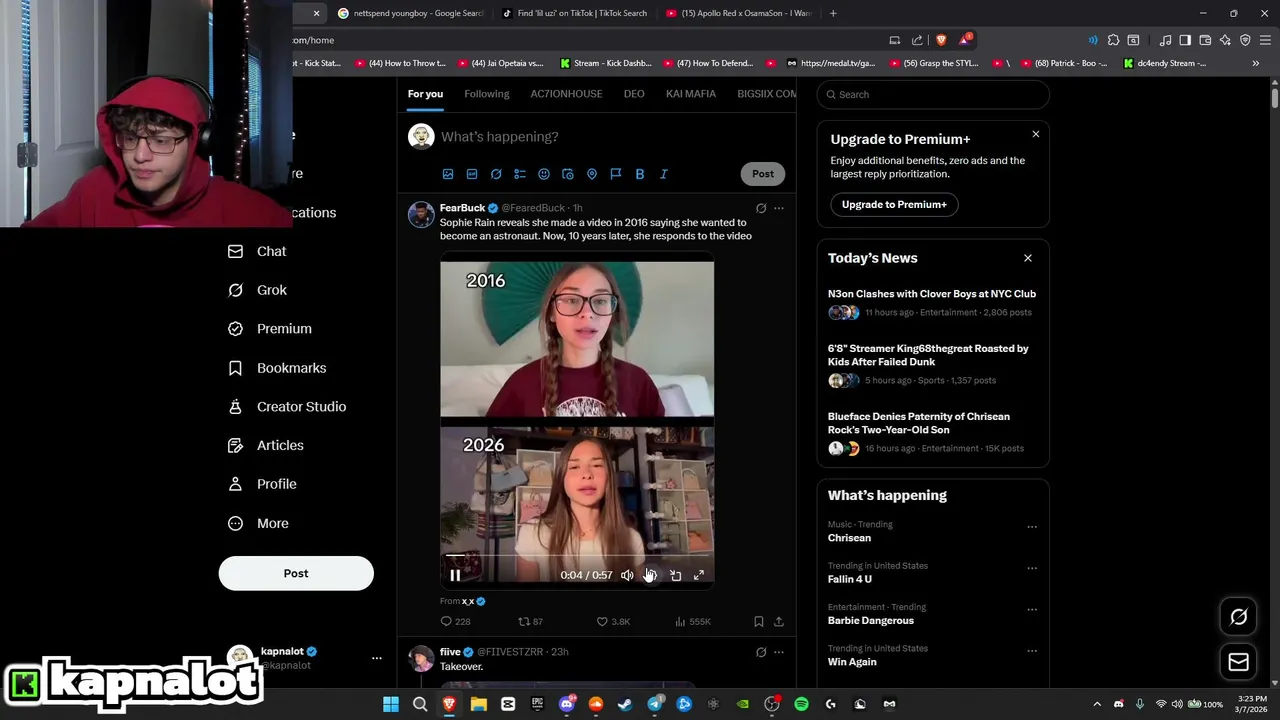Dismiss the Premium+ upgrade card
This screenshot has width=1280, height=720.
[1036, 134]
